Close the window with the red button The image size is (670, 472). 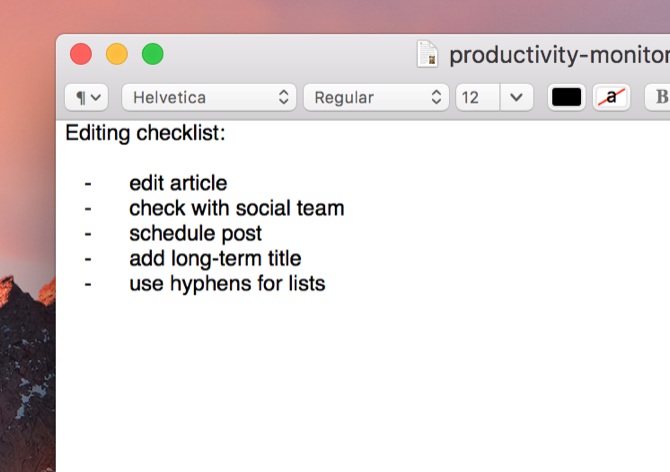point(81,54)
